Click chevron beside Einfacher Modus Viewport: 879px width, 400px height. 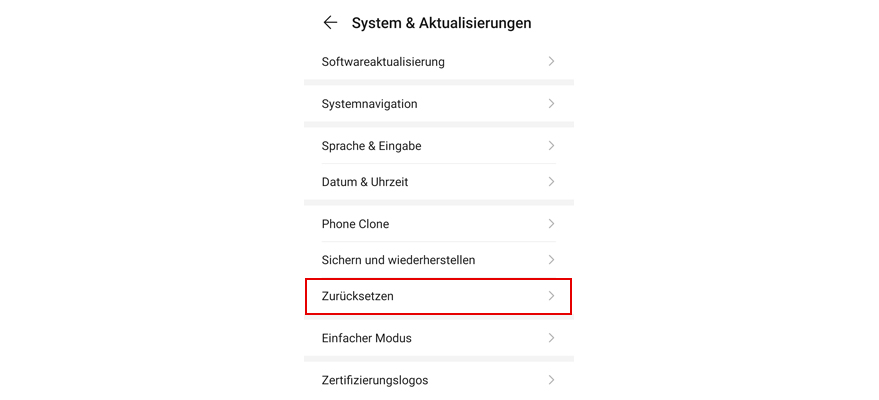click(551, 338)
